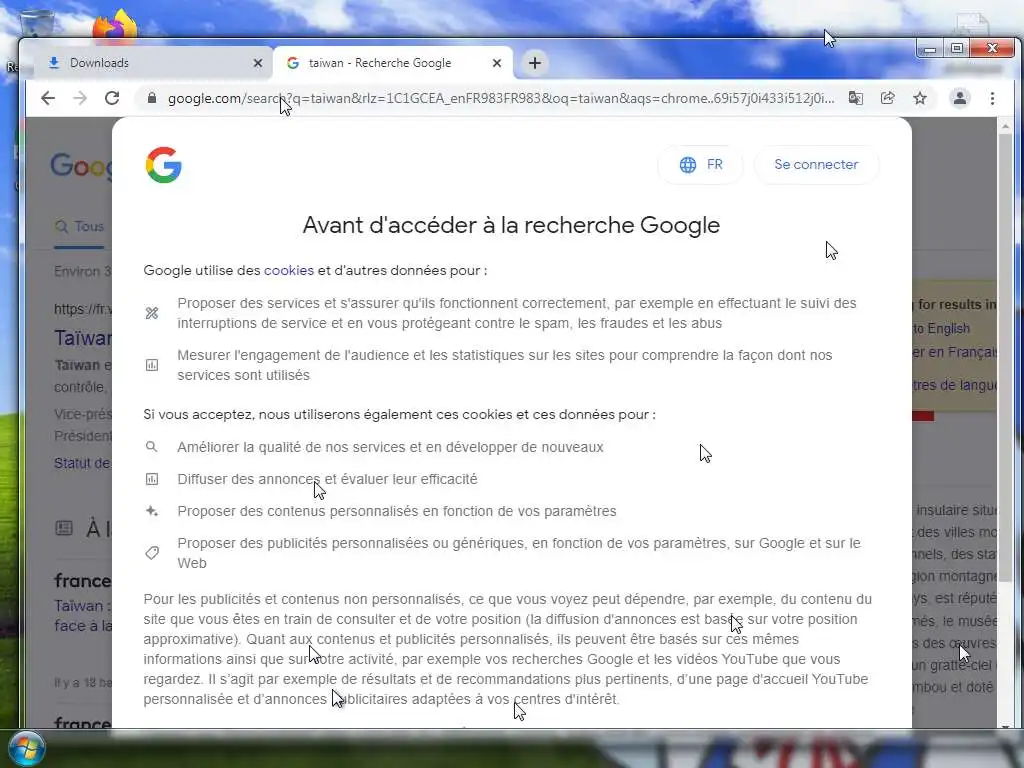Click the Google logo on the results page
This screenshot has height=768, width=1024.
(82, 166)
